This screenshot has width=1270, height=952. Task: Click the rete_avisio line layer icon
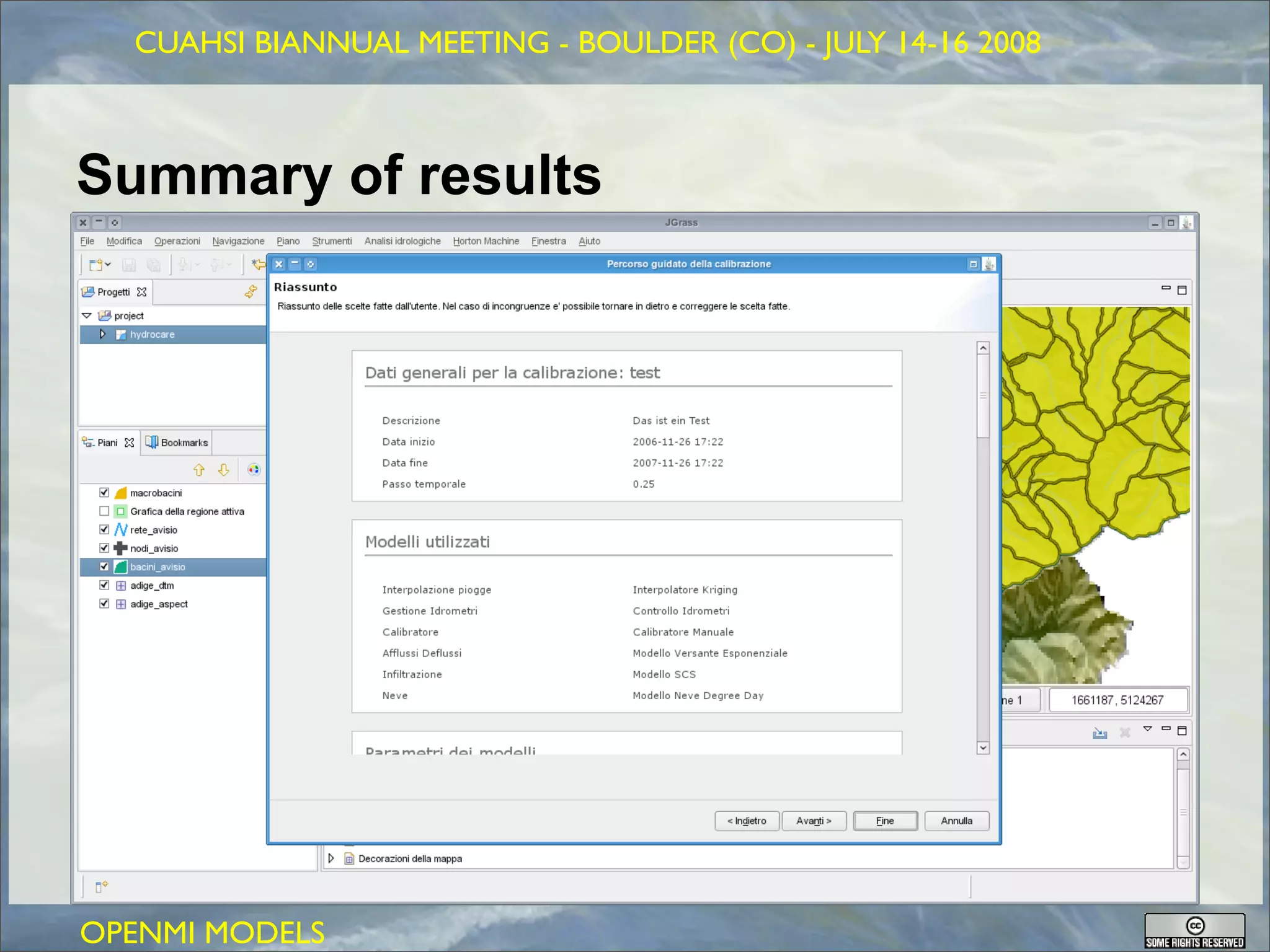point(121,530)
